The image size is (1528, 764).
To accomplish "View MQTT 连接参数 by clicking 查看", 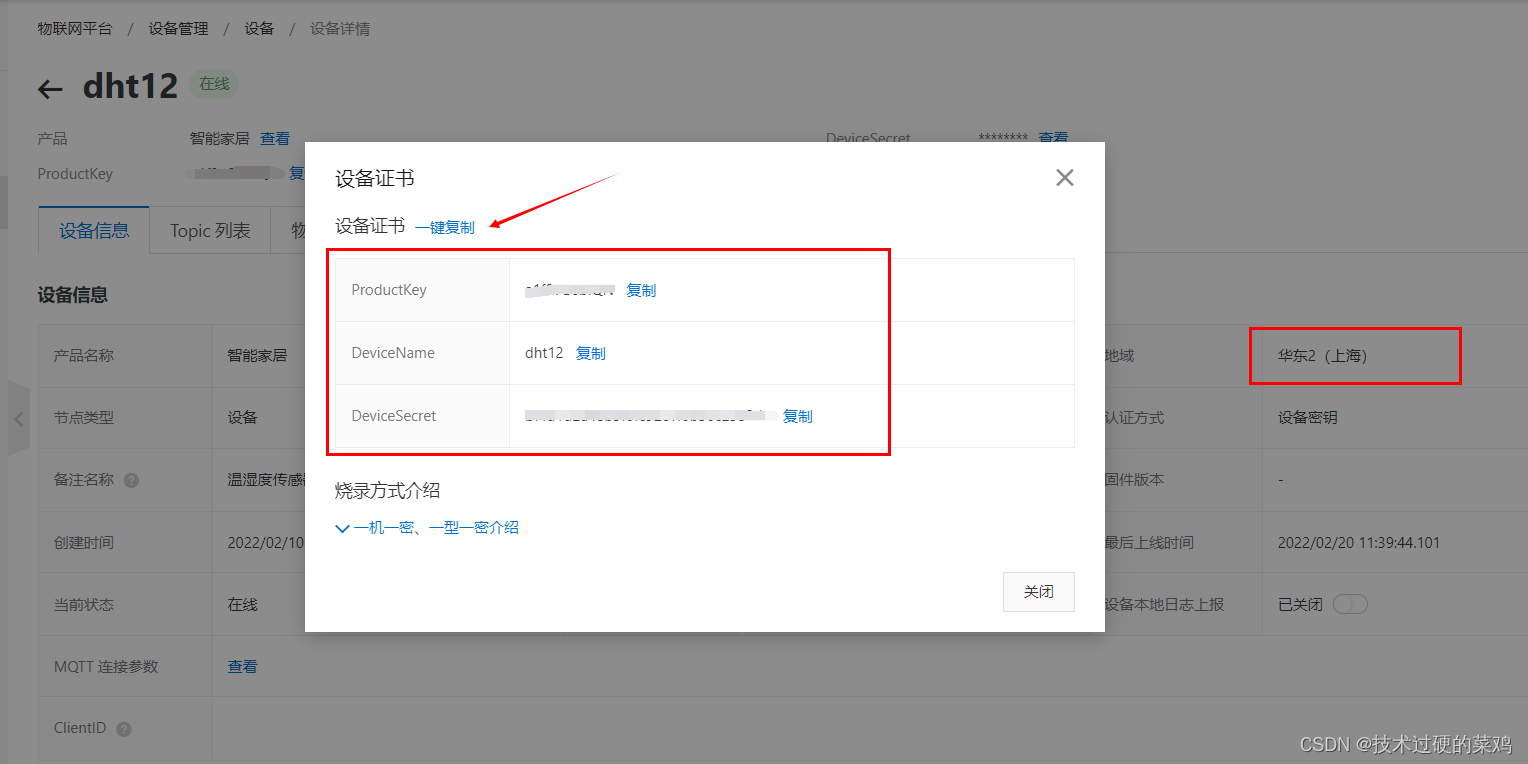I will (242, 666).
